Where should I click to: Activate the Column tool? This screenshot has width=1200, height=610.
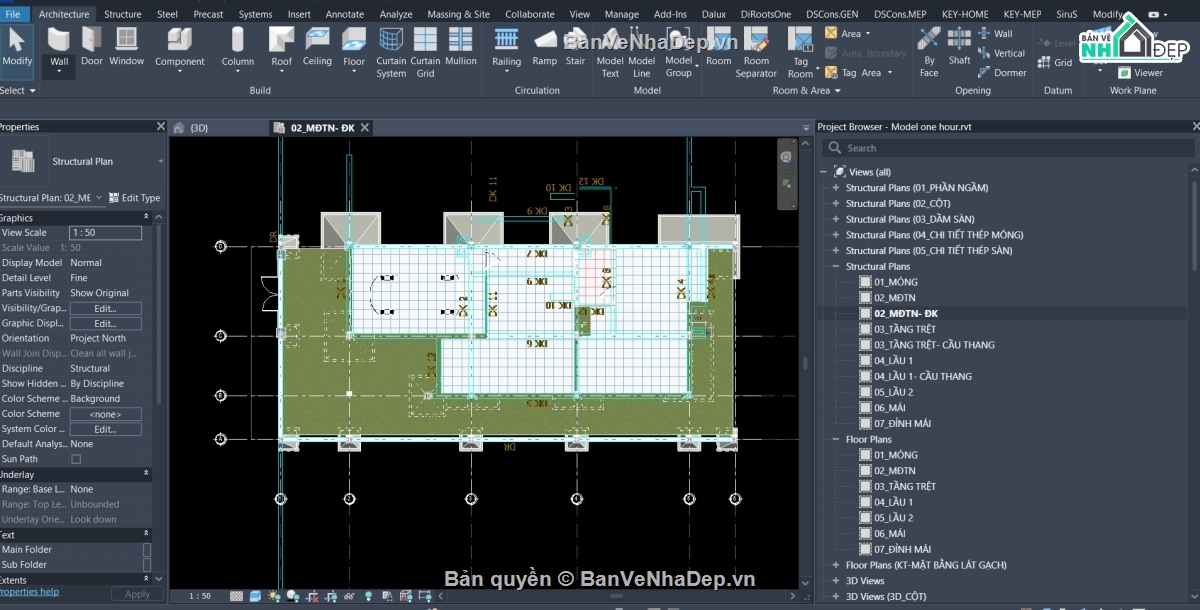pyautogui.click(x=238, y=47)
